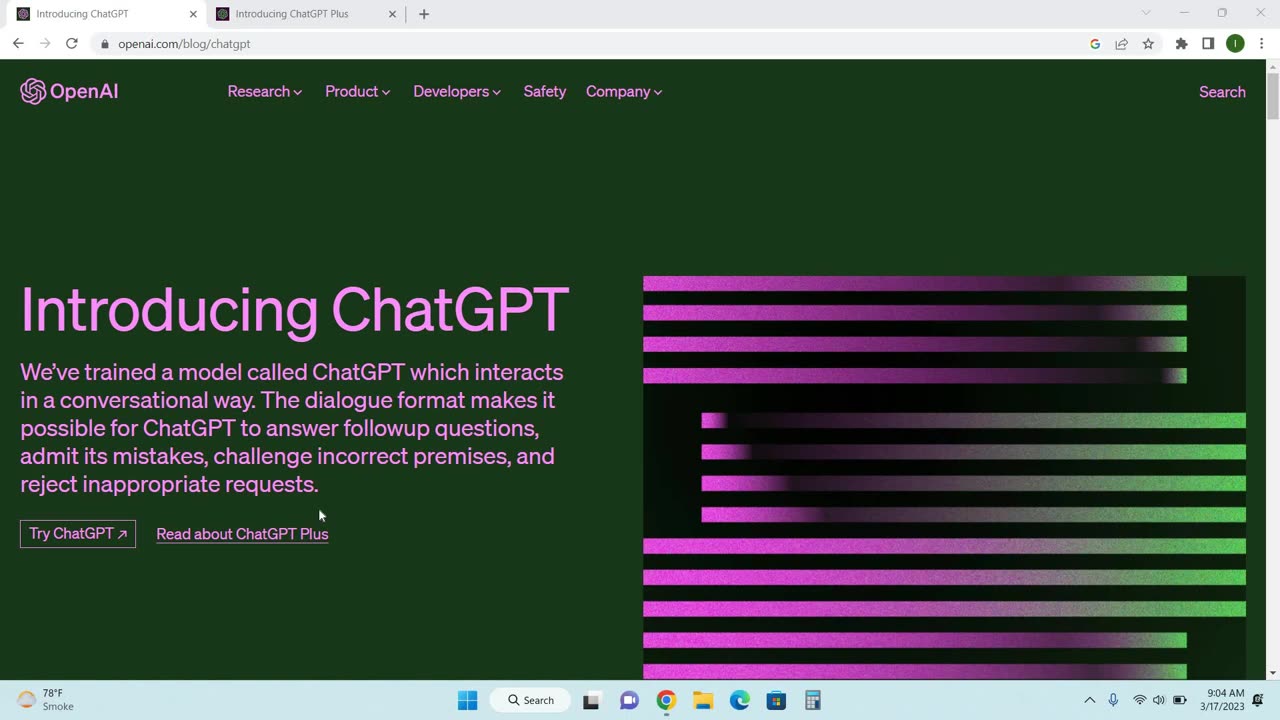
Task: Click the padlock site info icon
Action: point(104,44)
